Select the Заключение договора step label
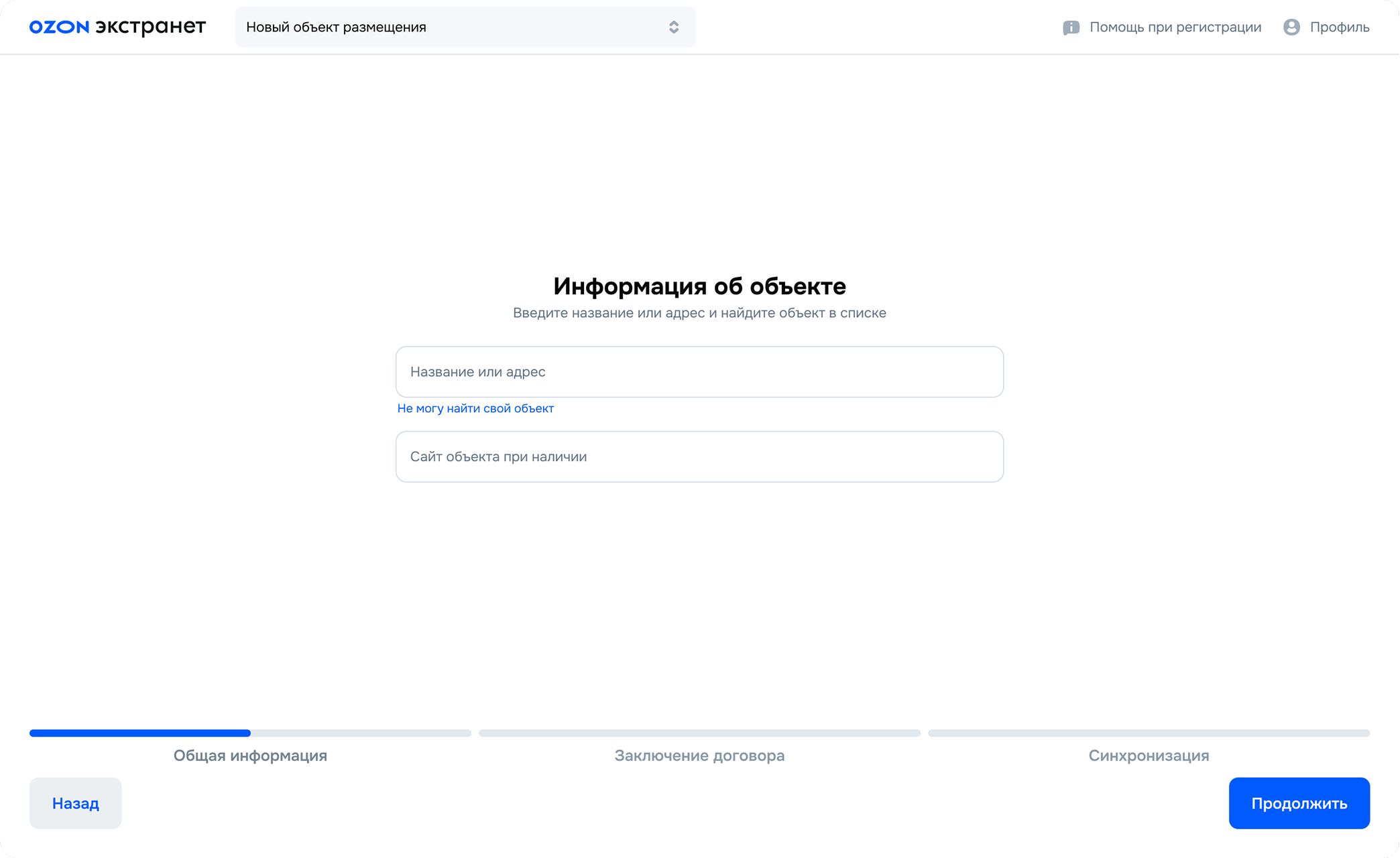This screenshot has width=1400, height=858. click(x=699, y=755)
